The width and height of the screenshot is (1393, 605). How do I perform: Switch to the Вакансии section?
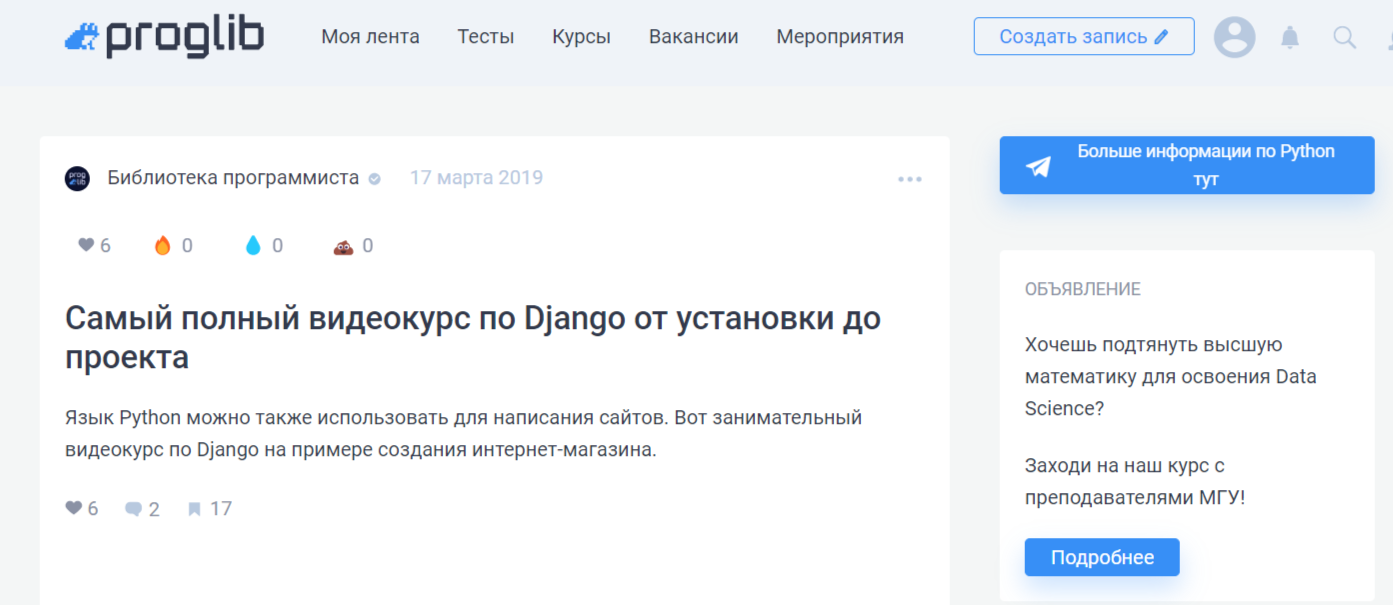(x=693, y=36)
